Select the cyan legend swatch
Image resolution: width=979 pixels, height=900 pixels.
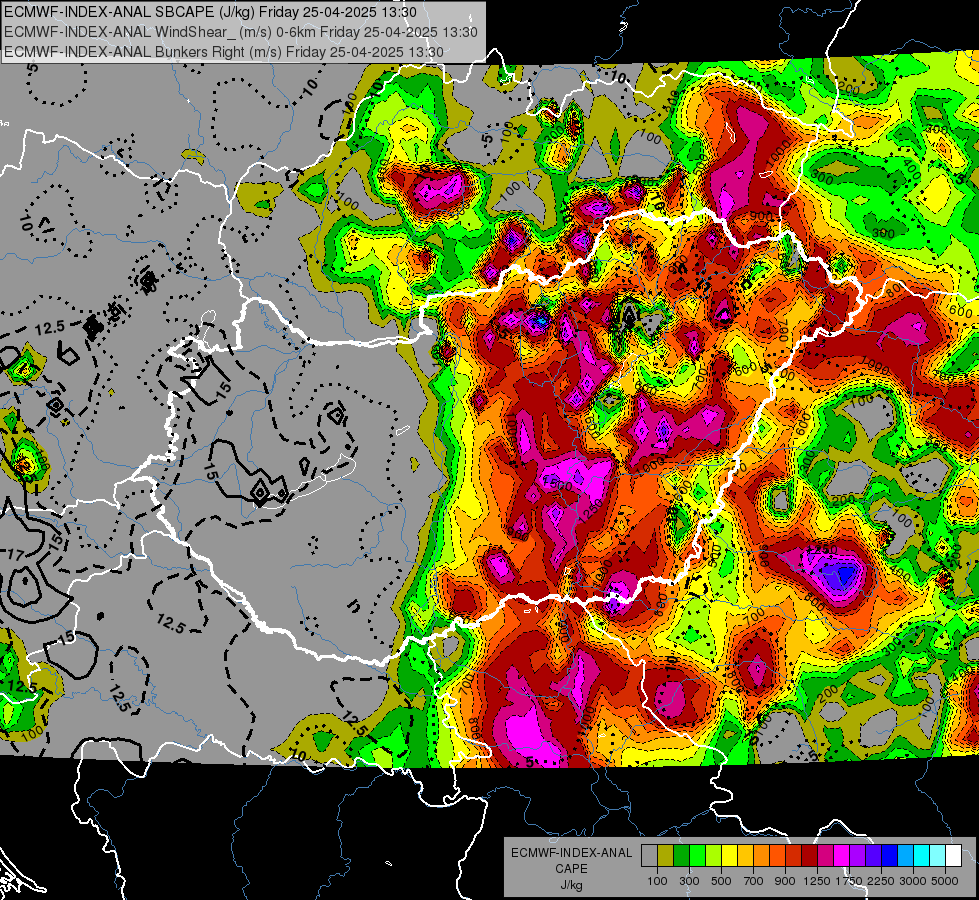click(x=922, y=856)
